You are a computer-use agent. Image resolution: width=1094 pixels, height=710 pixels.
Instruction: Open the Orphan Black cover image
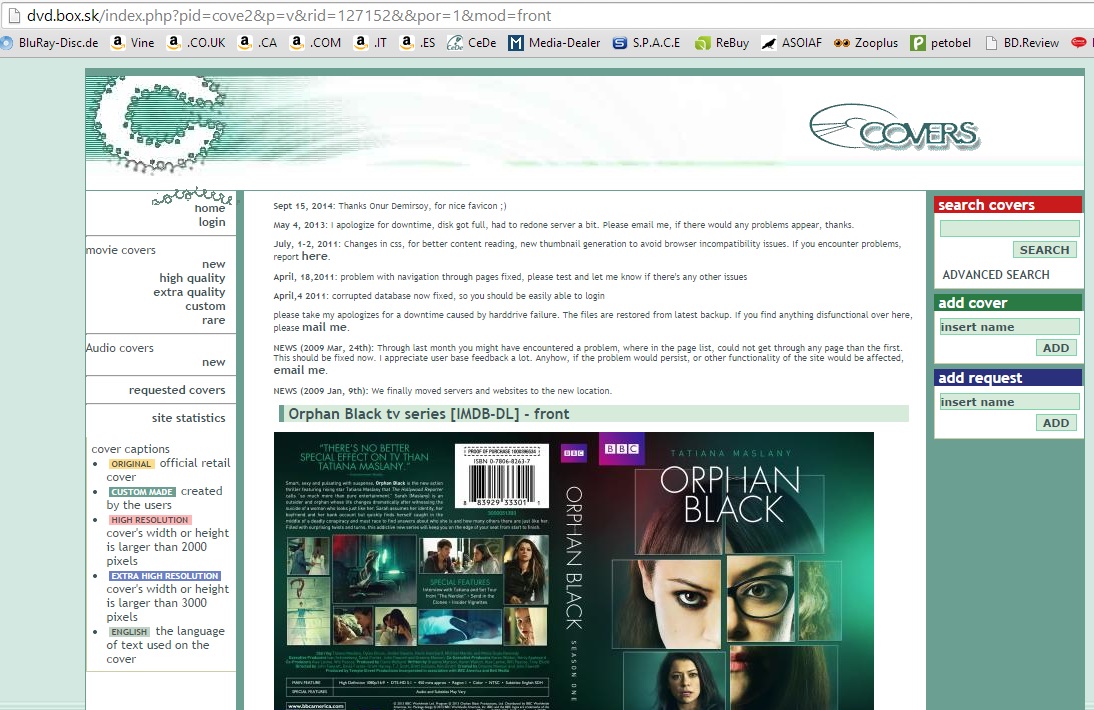pyautogui.click(x=573, y=570)
